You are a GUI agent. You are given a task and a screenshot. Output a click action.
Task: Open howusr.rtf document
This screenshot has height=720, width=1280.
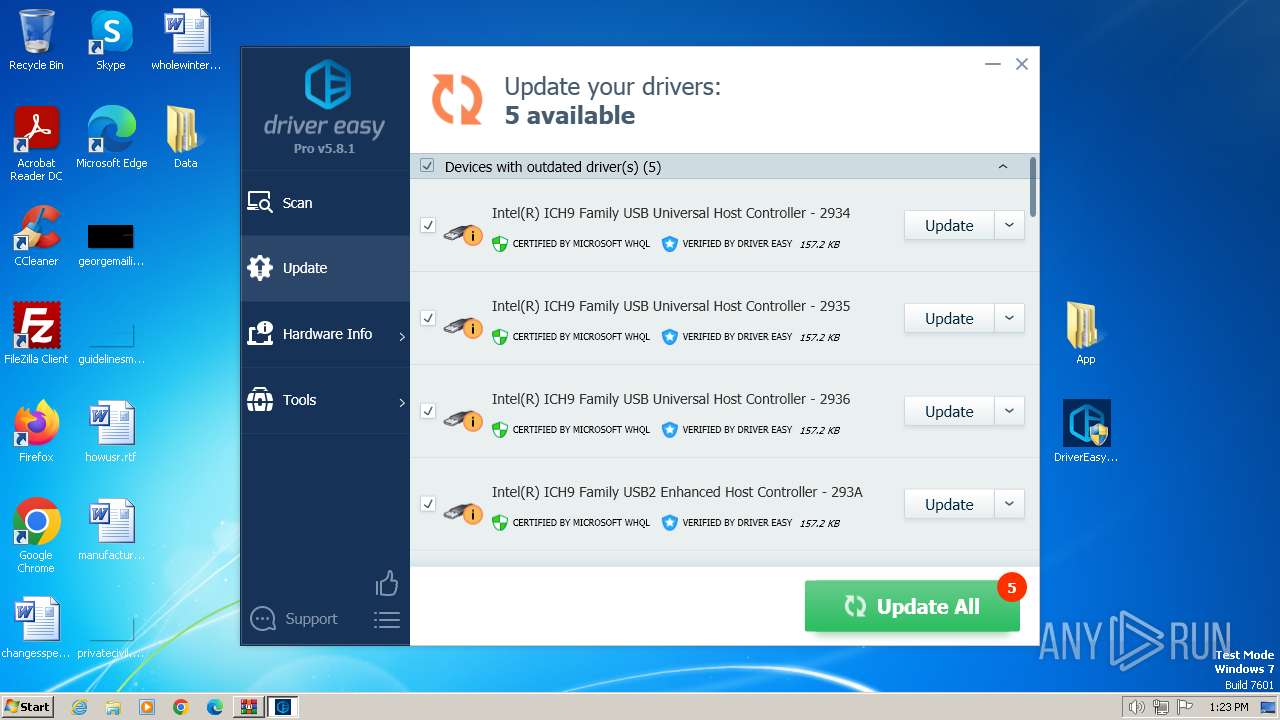tap(111, 432)
